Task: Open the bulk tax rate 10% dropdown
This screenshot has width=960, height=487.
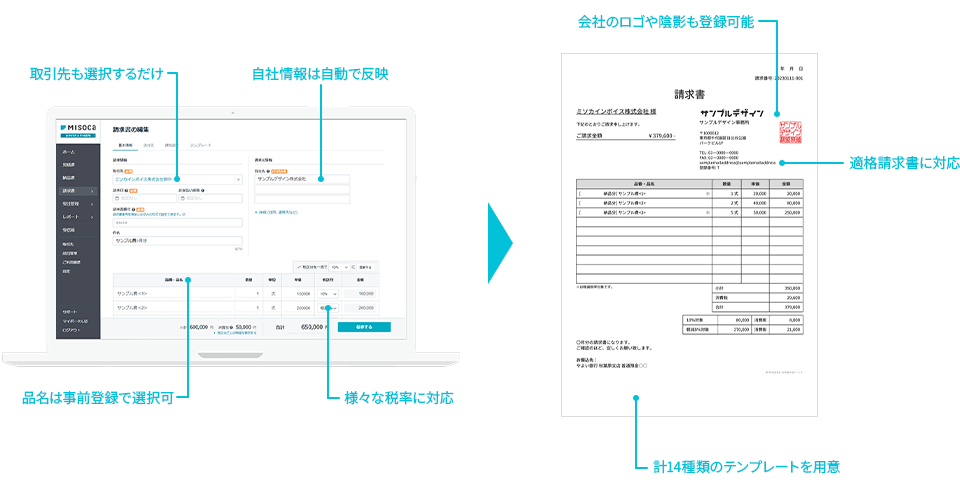Action: [x=339, y=268]
